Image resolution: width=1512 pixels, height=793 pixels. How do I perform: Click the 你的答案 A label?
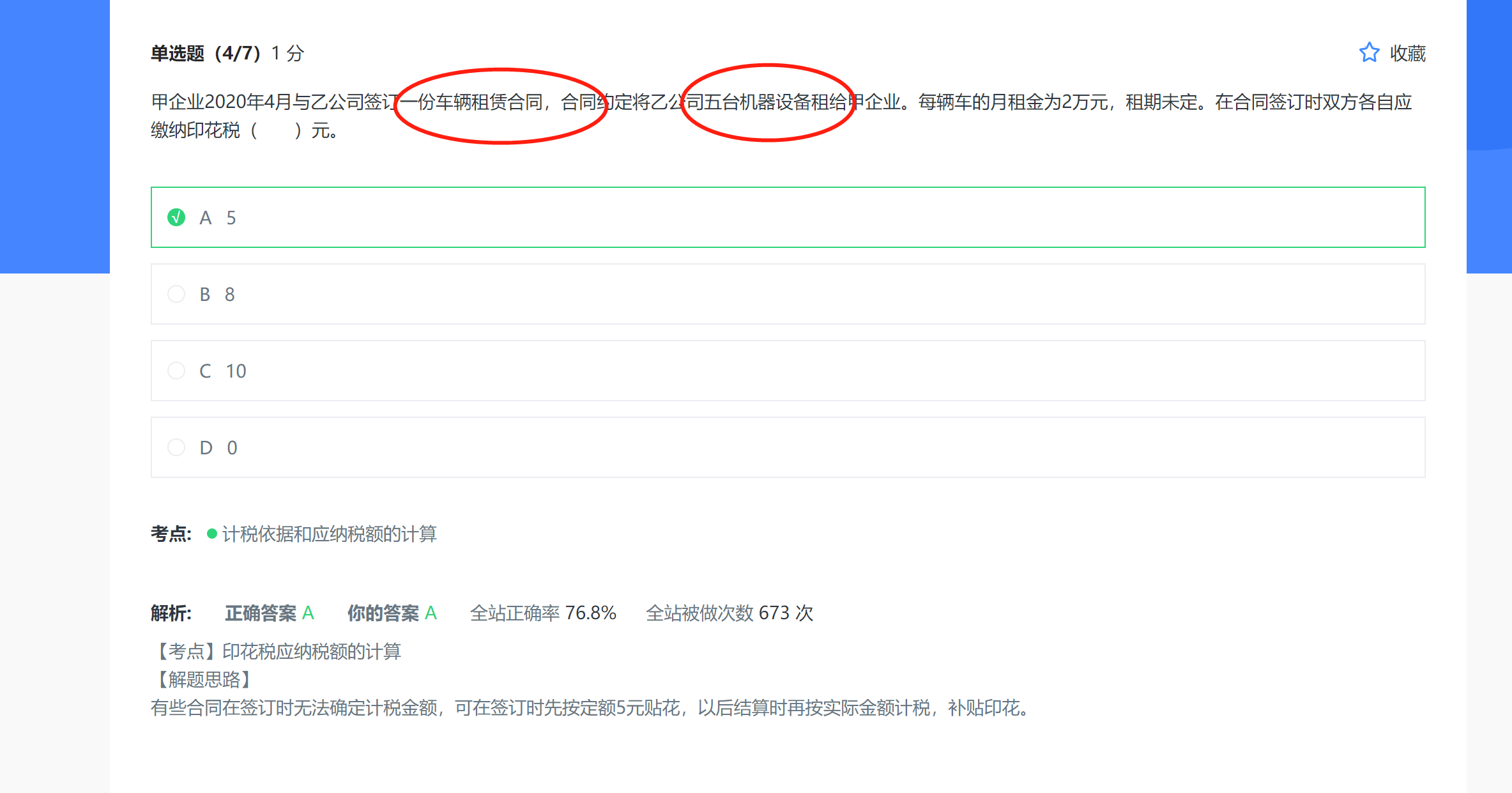(x=392, y=613)
